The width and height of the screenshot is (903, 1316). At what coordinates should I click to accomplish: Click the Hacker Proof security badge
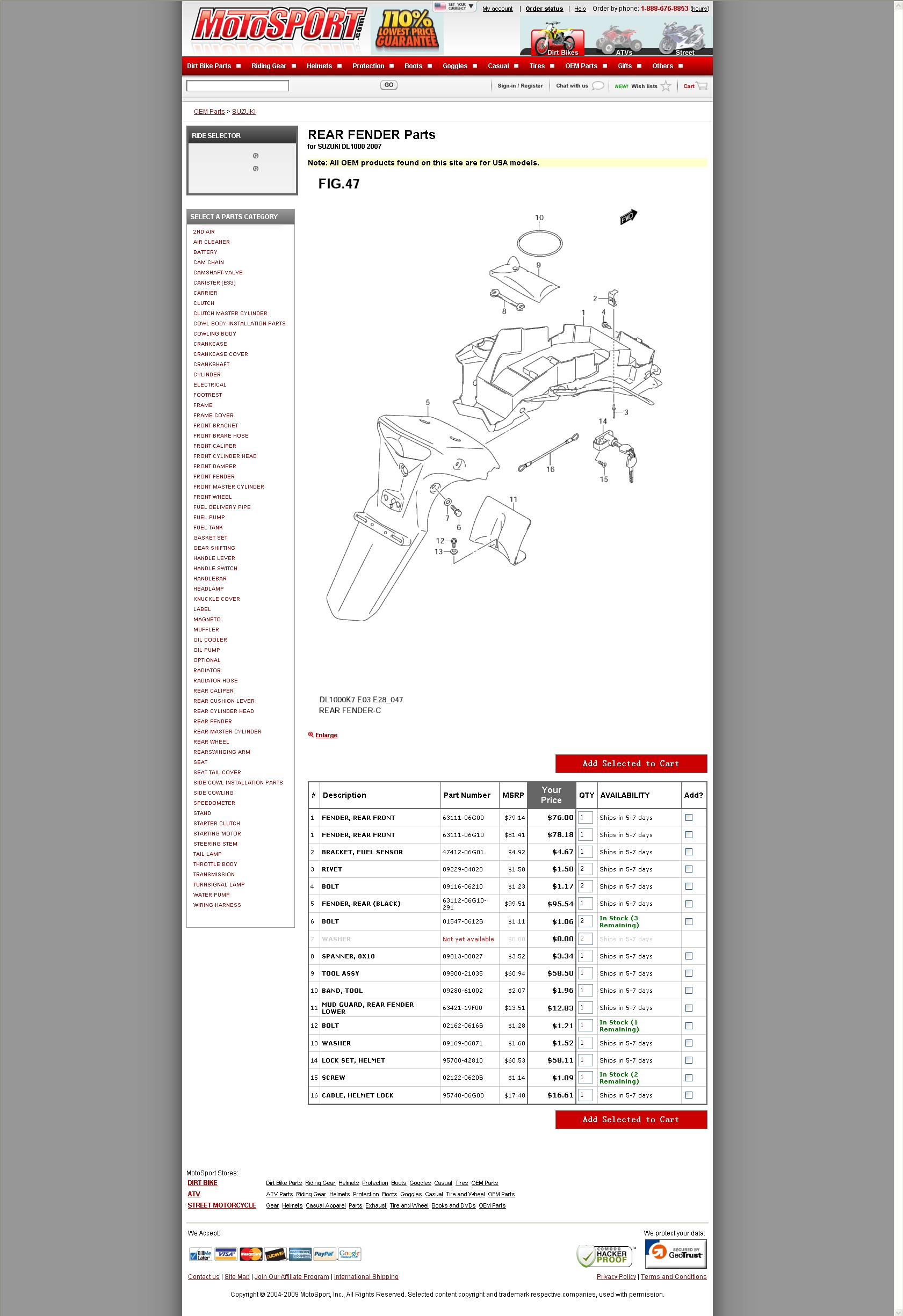pyautogui.click(x=606, y=1255)
